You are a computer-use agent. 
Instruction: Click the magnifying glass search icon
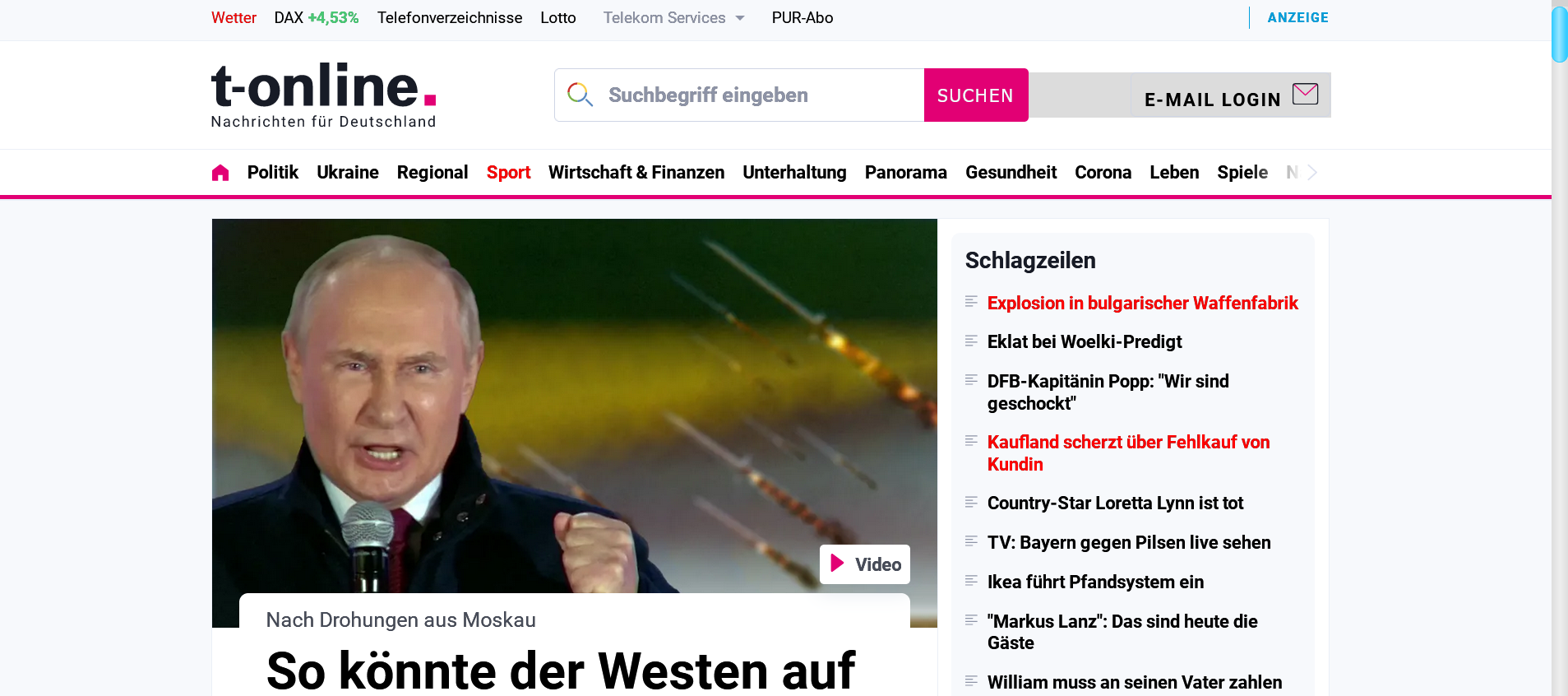coord(580,95)
